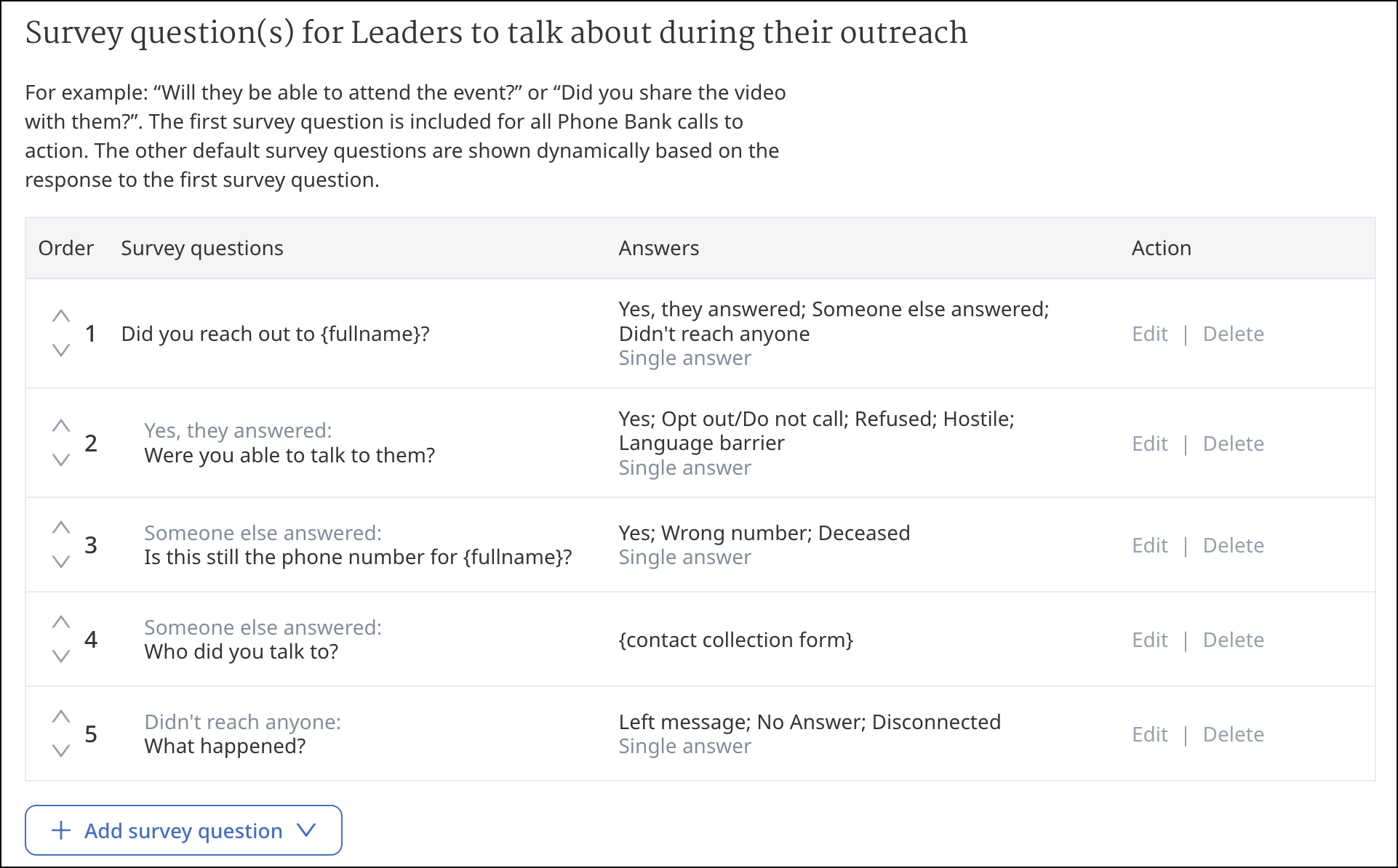Edit the "Did you reach out" question
The width and height of the screenshot is (1398, 868).
coord(1149,334)
